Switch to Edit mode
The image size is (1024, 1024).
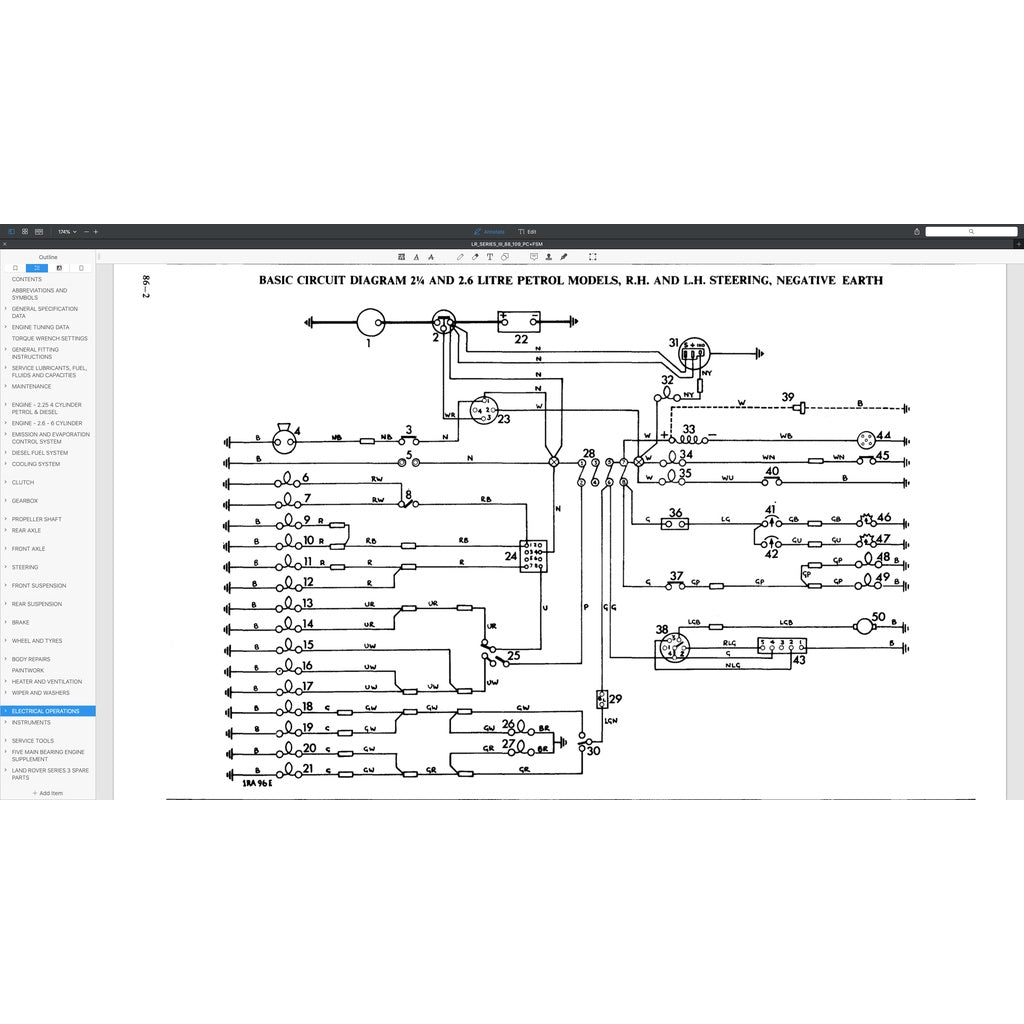point(528,231)
